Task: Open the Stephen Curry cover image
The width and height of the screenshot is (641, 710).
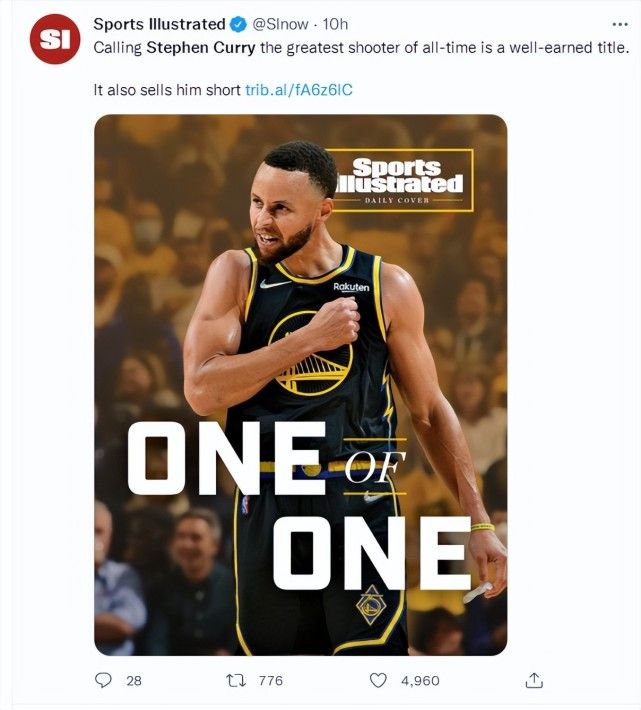Action: [x=301, y=385]
